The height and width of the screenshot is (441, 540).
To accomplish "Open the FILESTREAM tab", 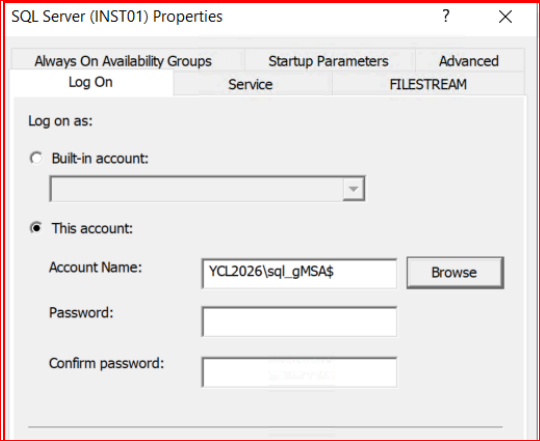I will tap(428, 84).
